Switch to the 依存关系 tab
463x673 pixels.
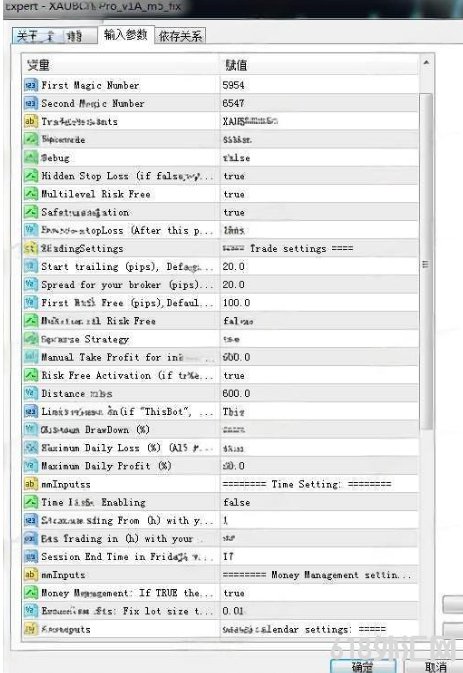pyautogui.click(x=180, y=36)
